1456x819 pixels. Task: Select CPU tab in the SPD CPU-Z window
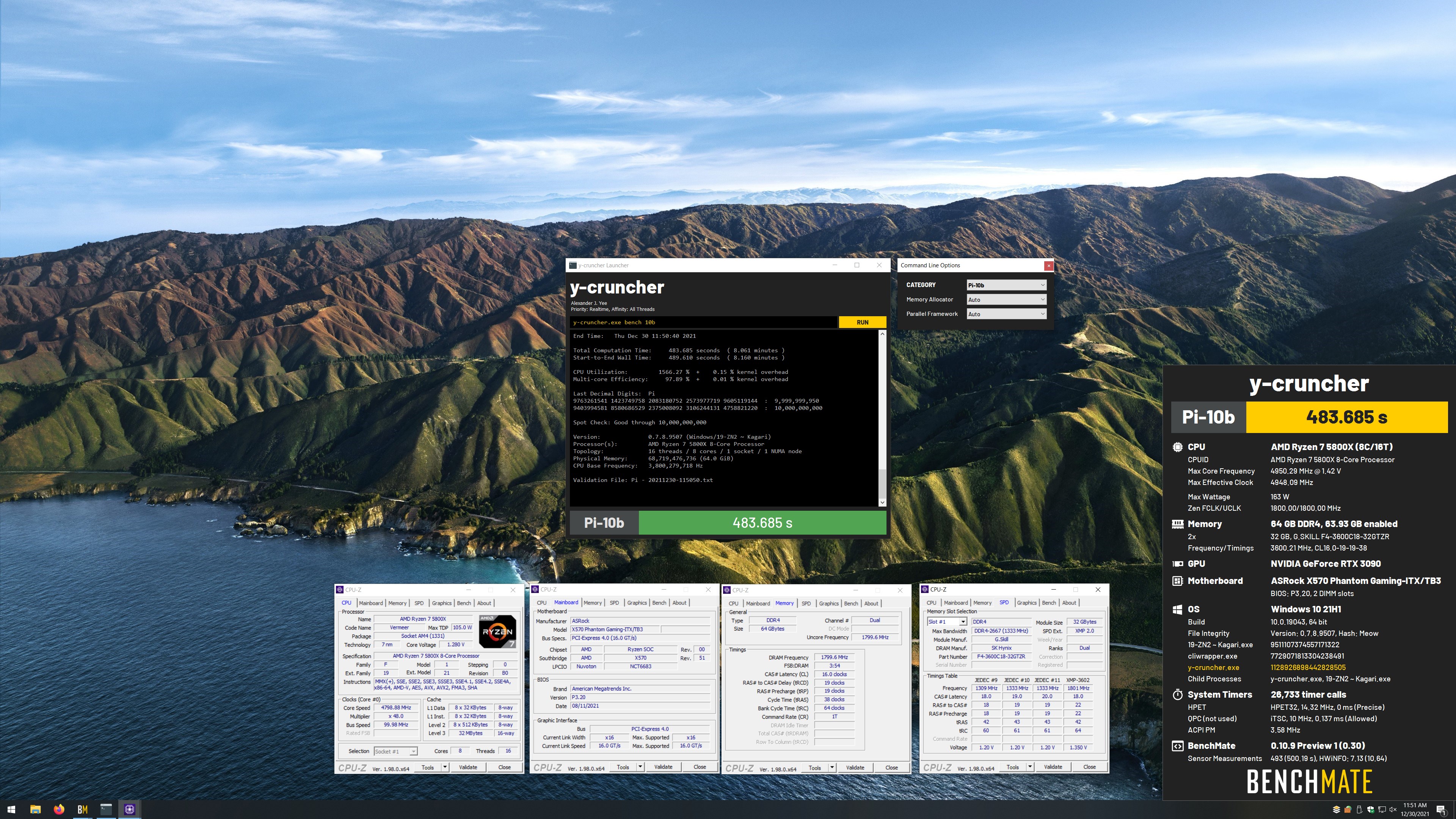click(x=931, y=603)
